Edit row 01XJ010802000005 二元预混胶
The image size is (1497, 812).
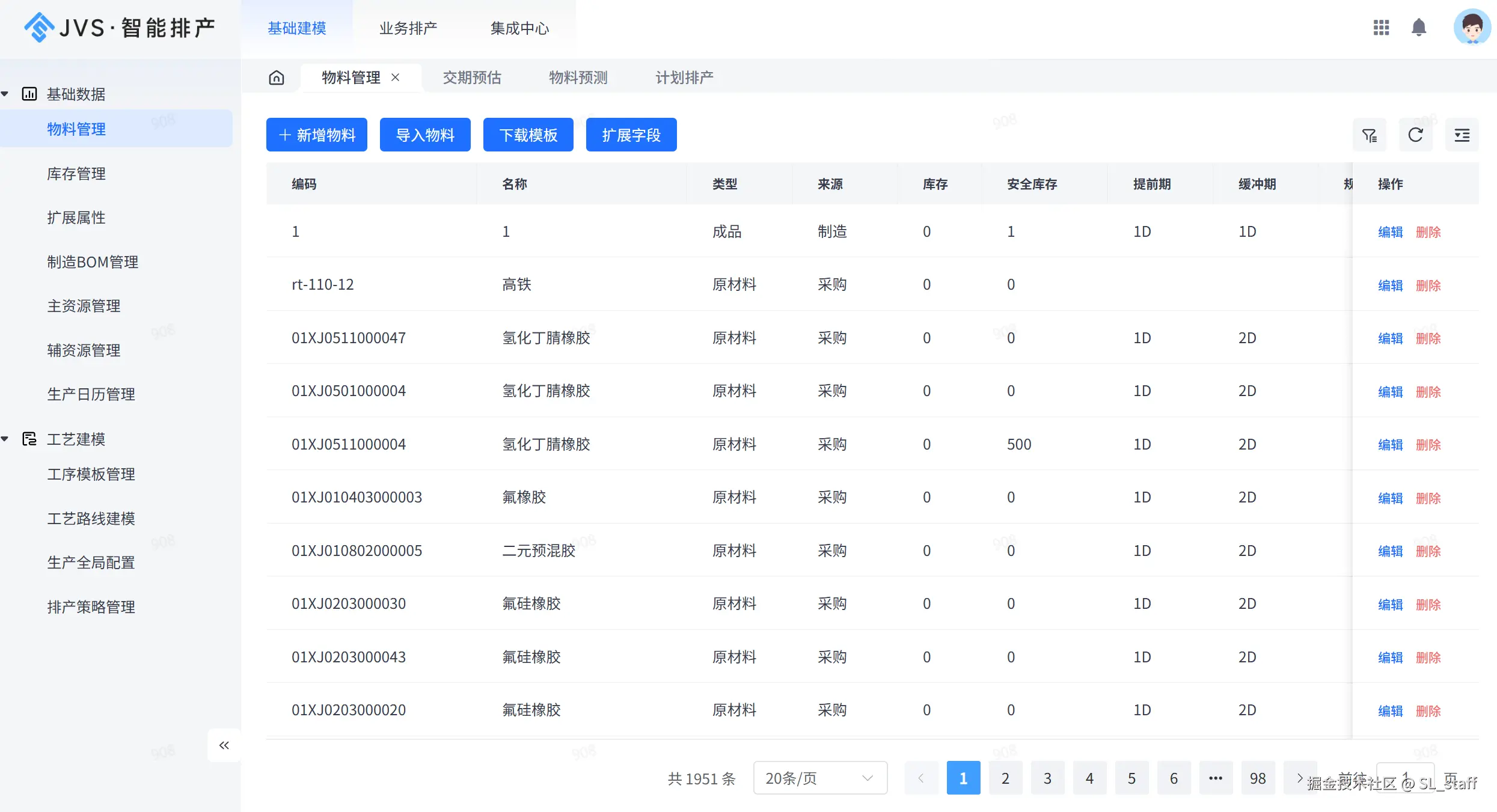pos(1390,551)
